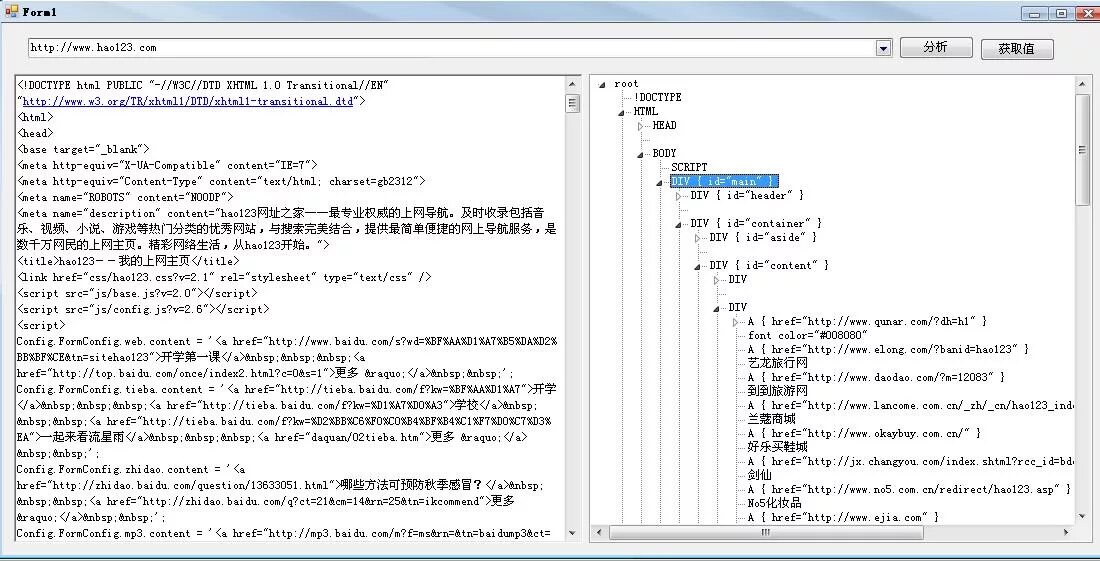Select the ejia.com anchor node
The image size is (1100, 561).
pos(843,518)
